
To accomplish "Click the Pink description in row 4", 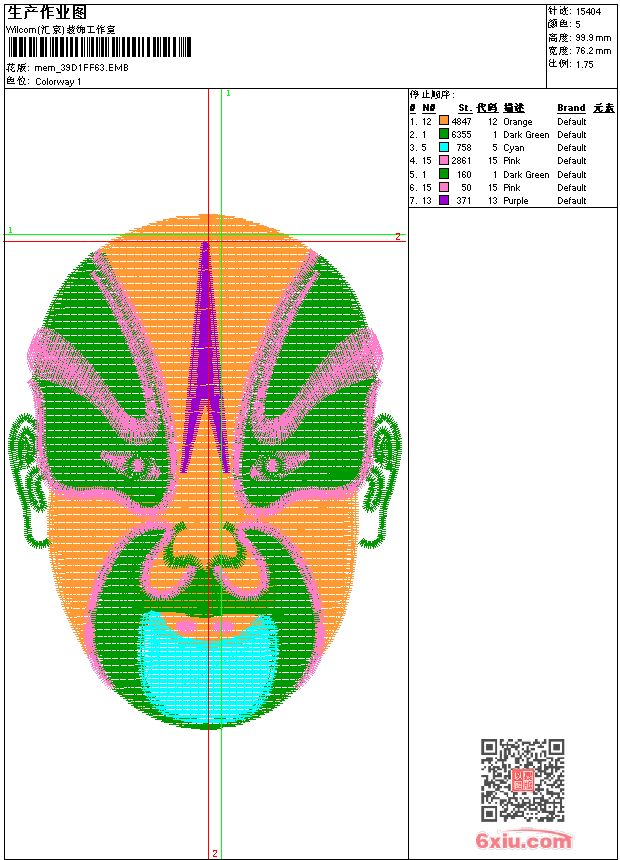I will [x=512, y=161].
